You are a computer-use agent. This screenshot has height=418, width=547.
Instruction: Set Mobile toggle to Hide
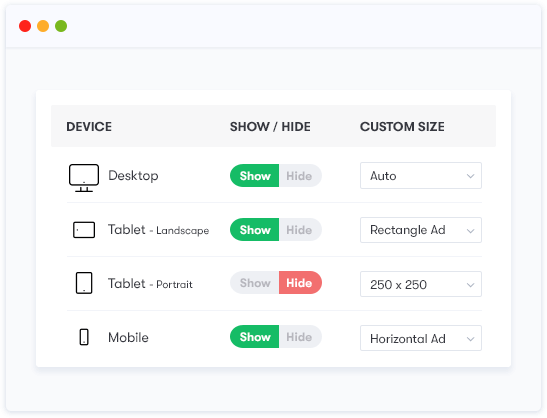(300, 337)
